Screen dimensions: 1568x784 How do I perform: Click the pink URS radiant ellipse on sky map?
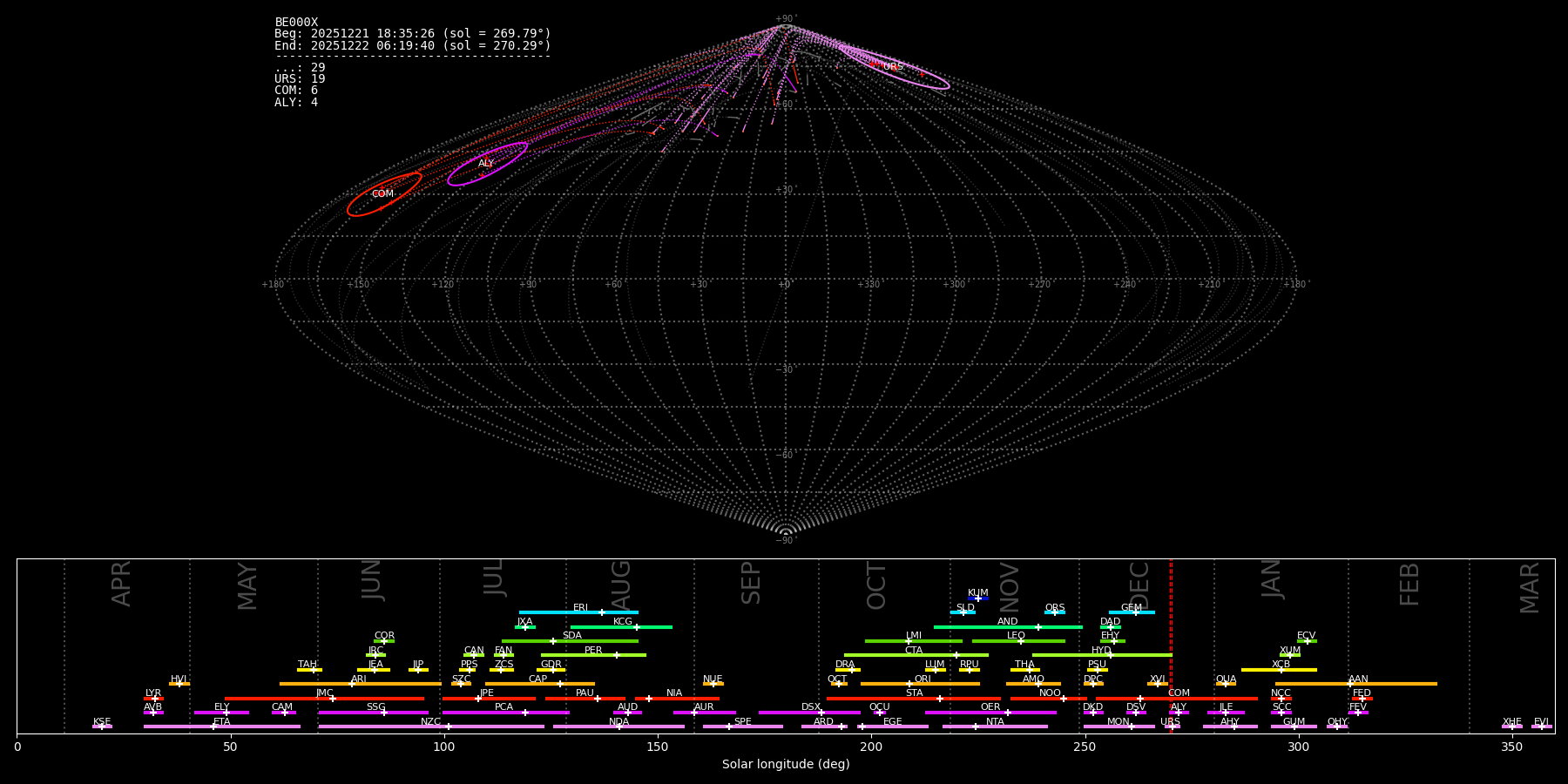tap(893, 67)
